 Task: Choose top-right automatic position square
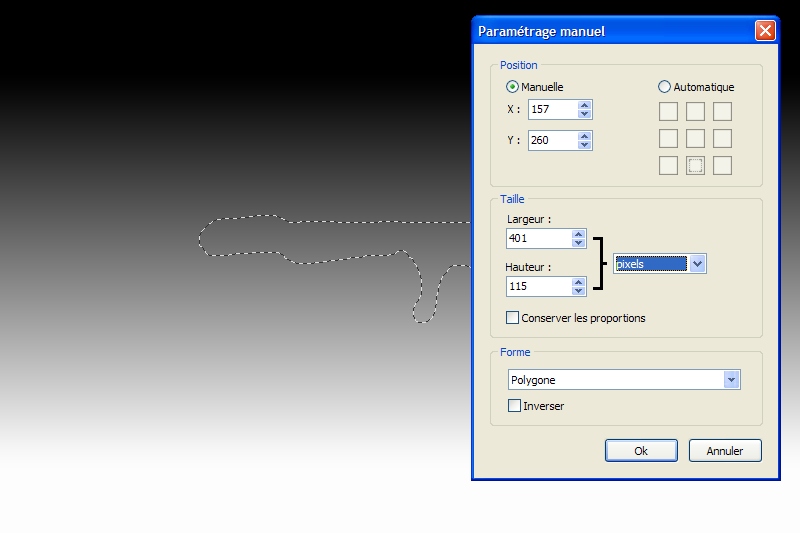722,112
